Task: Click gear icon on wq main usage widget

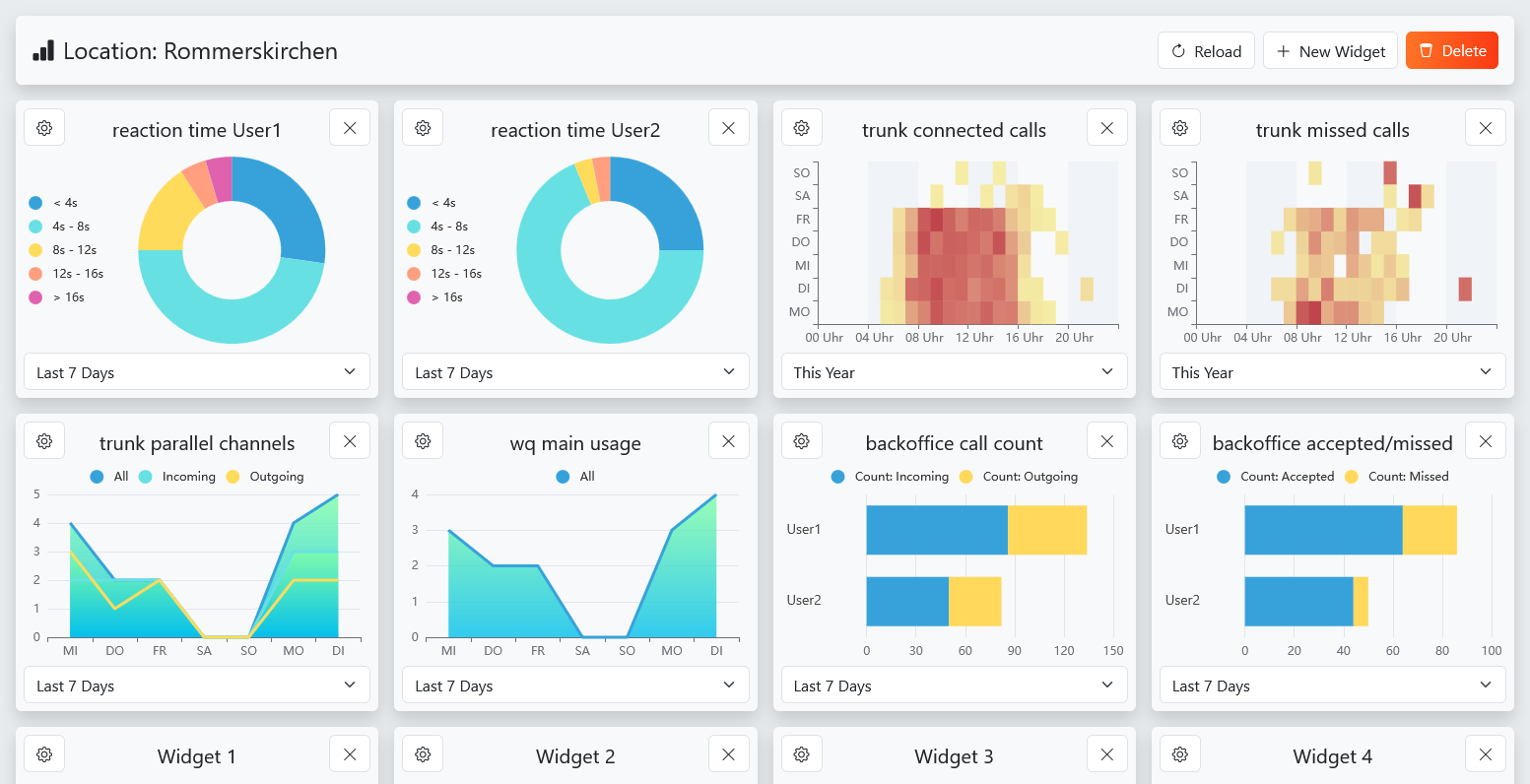Action: point(423,441)
